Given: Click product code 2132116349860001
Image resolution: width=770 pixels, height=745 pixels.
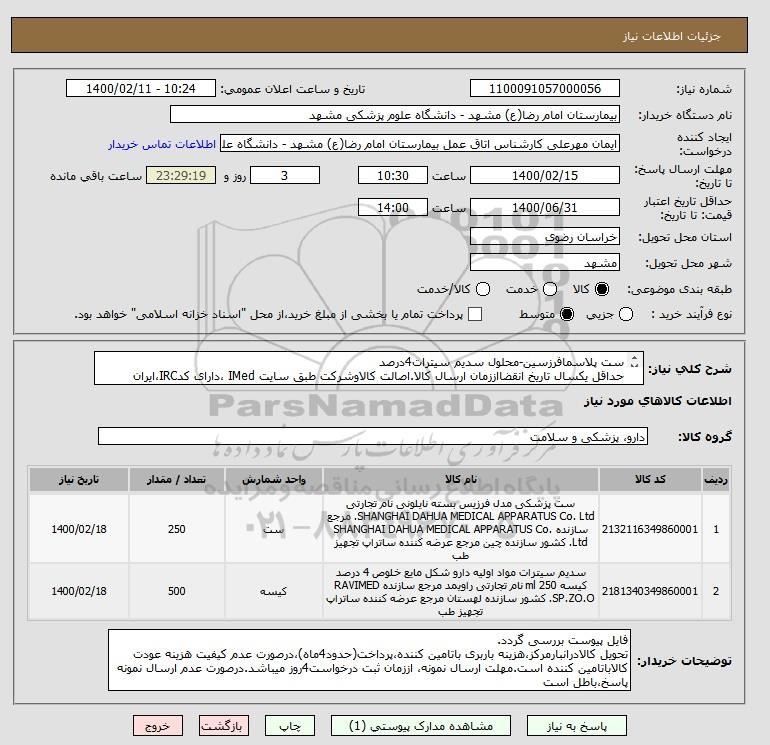Looking at the screenshot, I should [650, 529].
